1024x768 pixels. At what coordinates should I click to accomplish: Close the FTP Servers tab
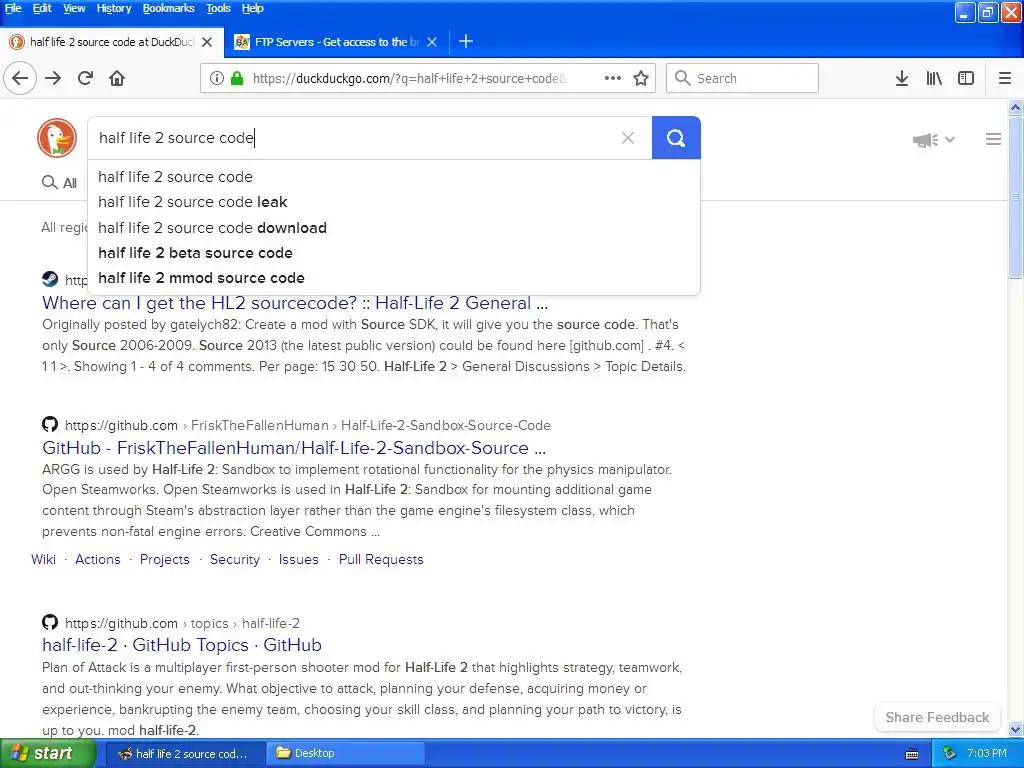pos(432,42)
